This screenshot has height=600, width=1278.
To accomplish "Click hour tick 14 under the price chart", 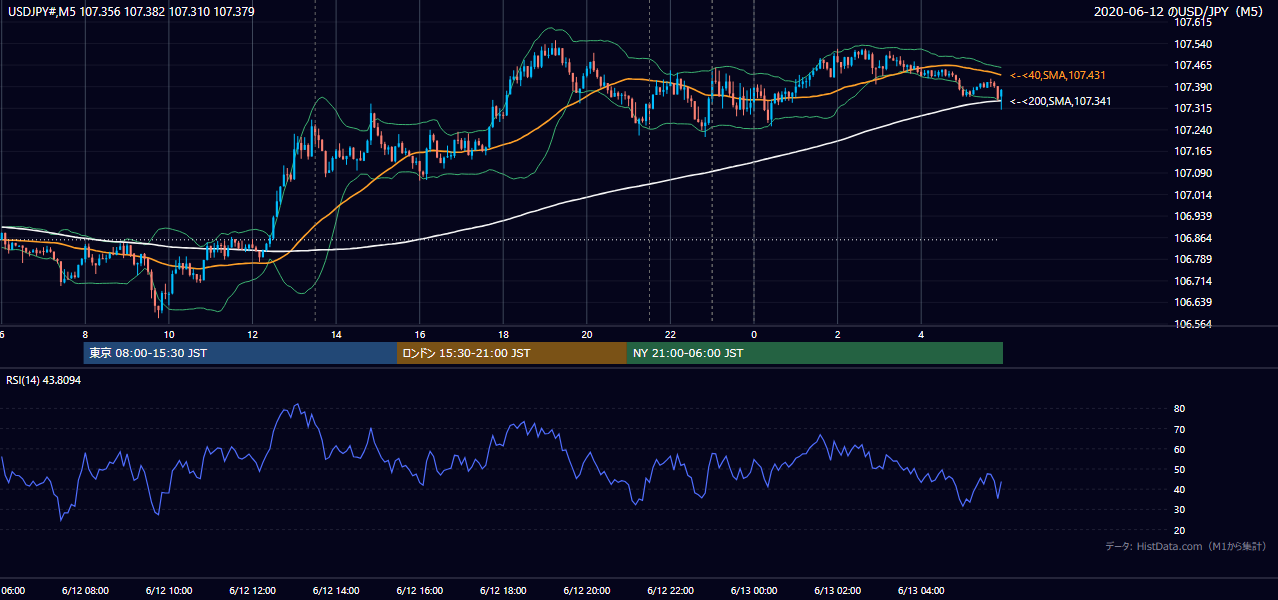I will pyautogui.click(x=336, y=335).
